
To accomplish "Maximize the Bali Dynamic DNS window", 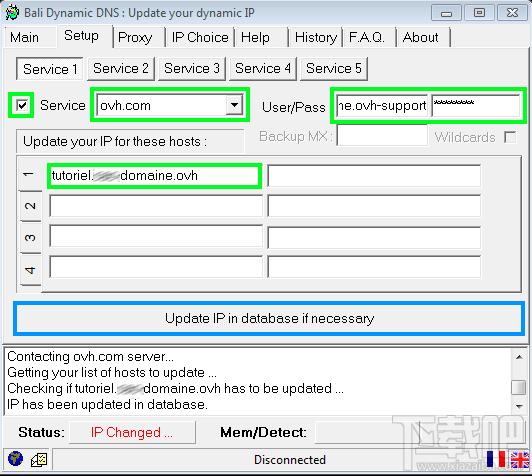I will [479, 13].
